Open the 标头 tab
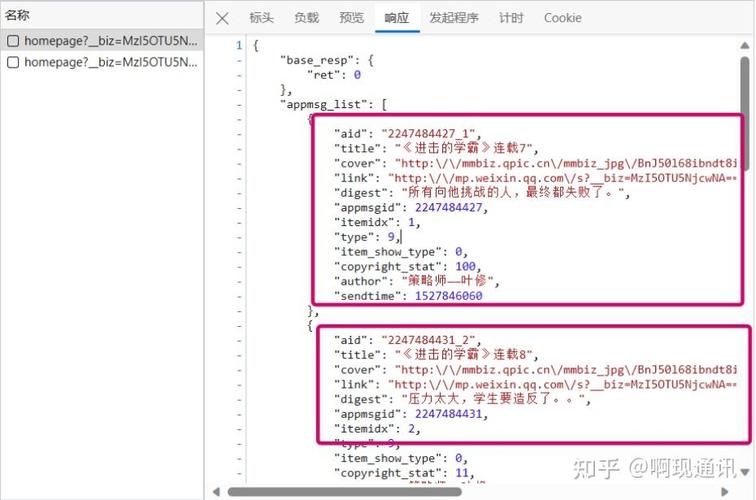Viewport: 756px width, 500px height. [261, 18]
